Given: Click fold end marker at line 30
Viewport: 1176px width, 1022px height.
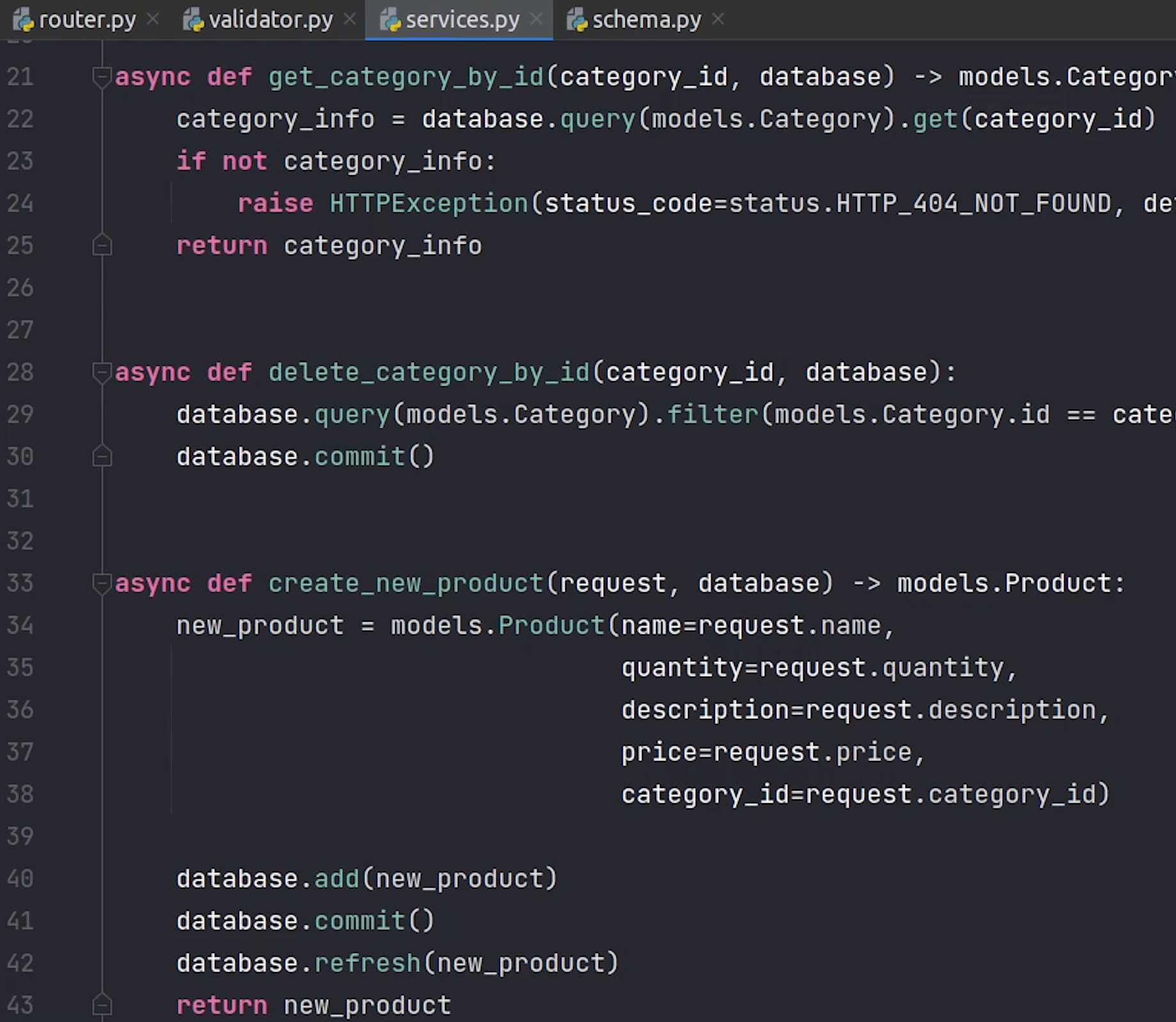Looking at the screenshot, I should pos(102,457).
